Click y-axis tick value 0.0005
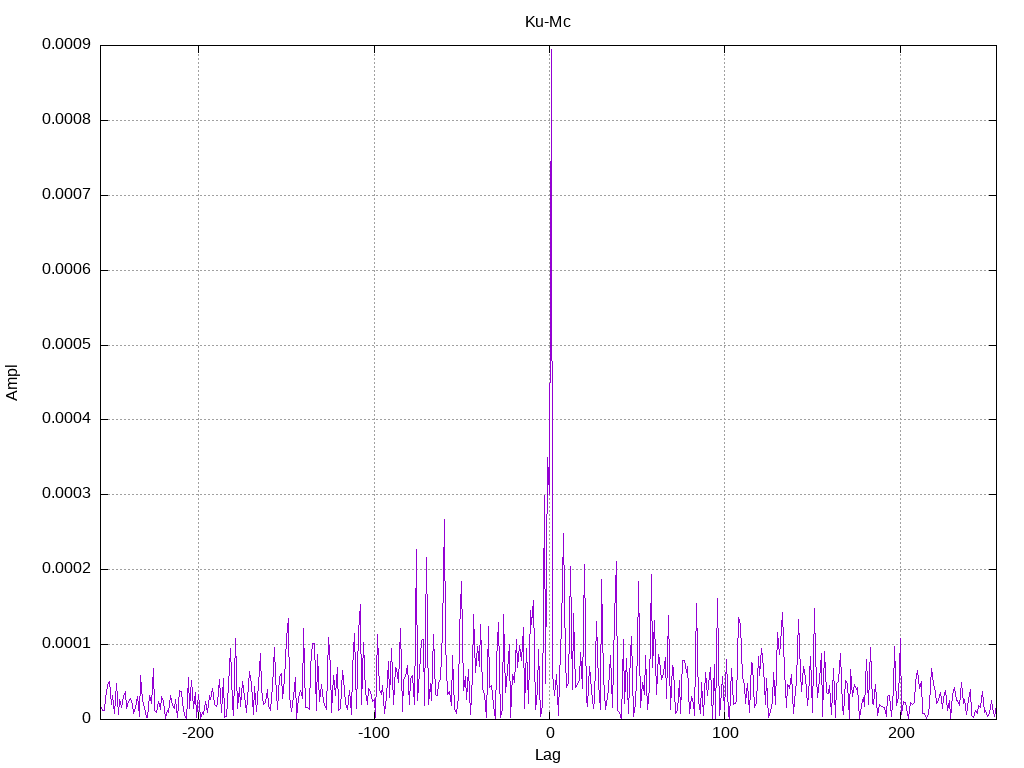Viewport: 1024px width, 768px height. pyautogui.click(x=67, y=344)
